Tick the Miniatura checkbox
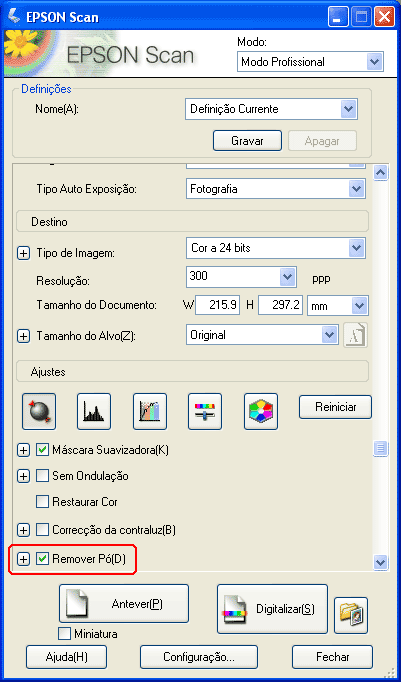 tap(64, 634)
